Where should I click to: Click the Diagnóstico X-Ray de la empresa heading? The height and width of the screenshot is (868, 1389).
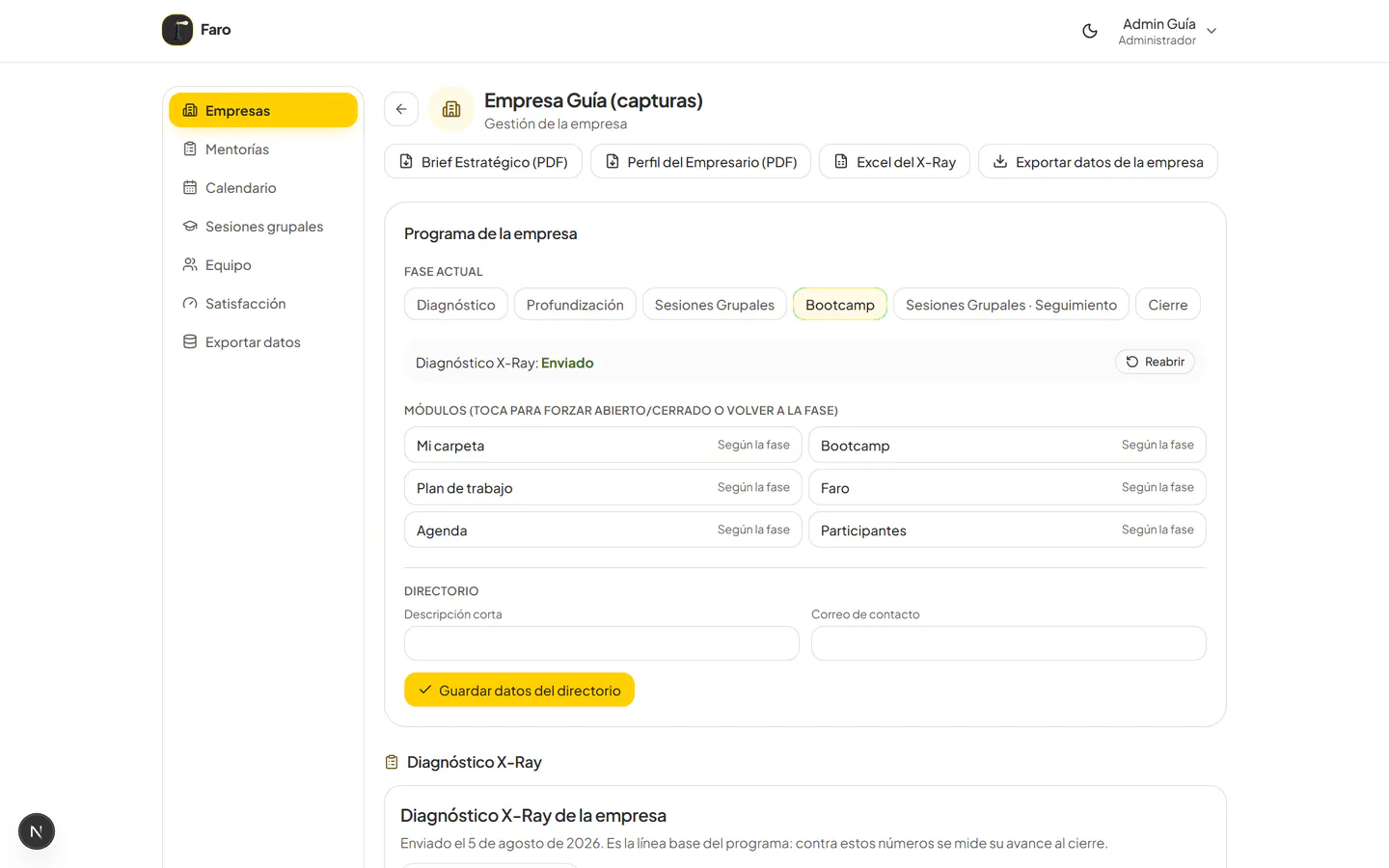(x=533, y=816)
